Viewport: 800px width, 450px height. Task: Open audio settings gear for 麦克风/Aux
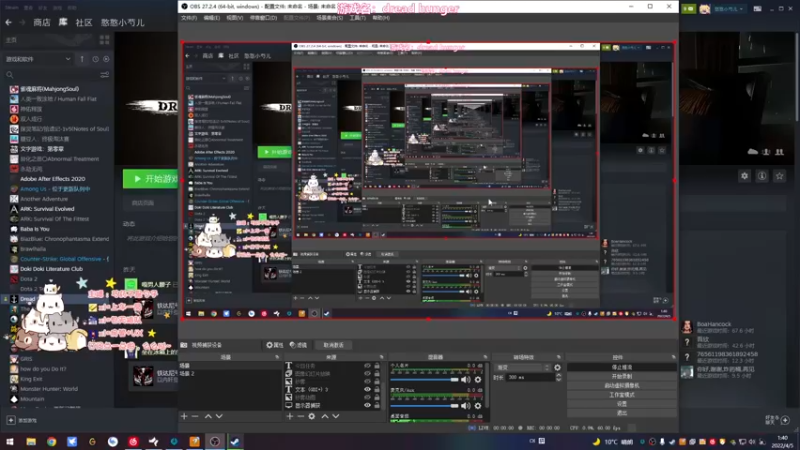pyautogui.click(x=478, y=406)
